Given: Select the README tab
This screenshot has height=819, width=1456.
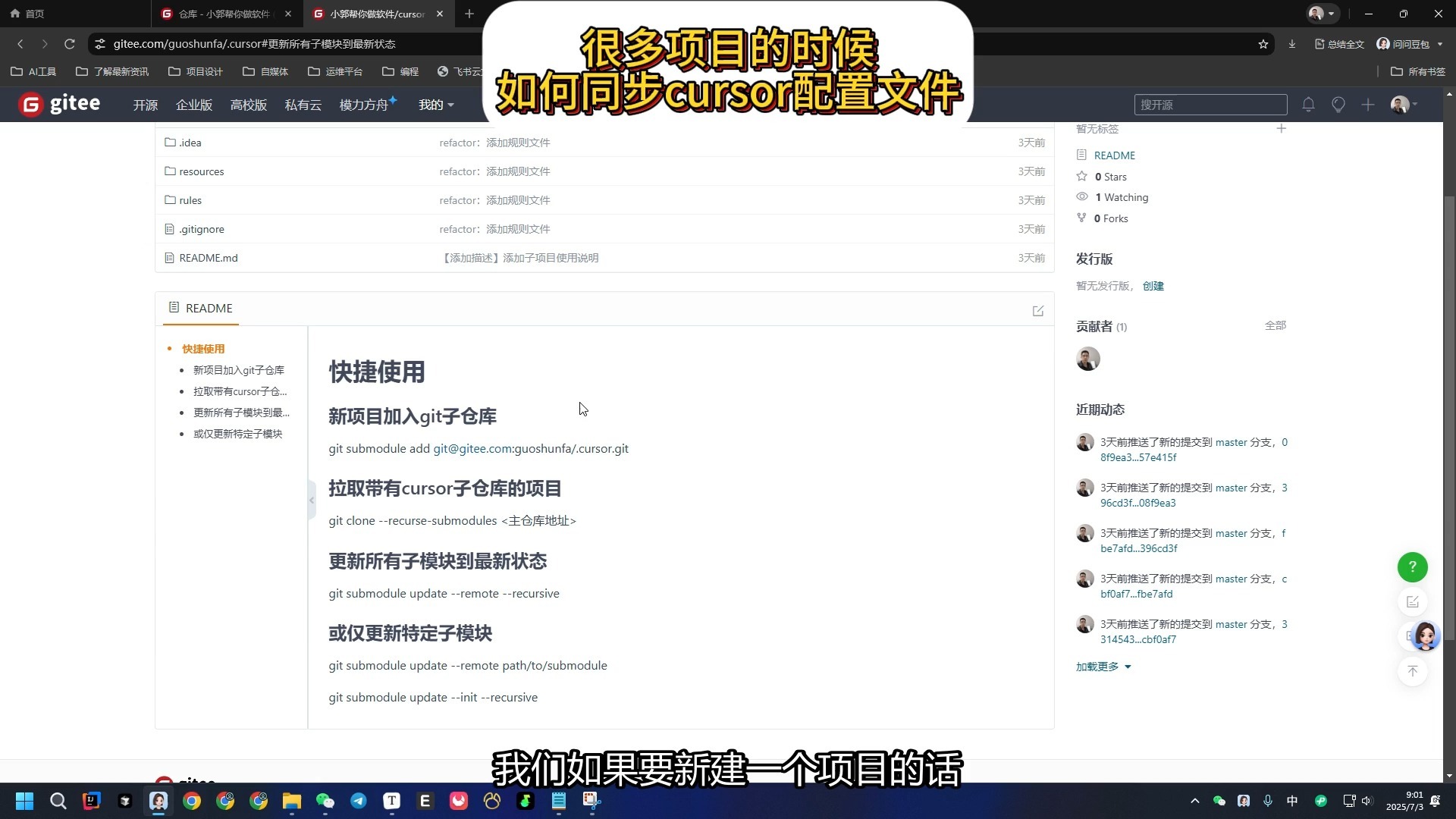Looking at the screenshot, I should coord(201,308).
